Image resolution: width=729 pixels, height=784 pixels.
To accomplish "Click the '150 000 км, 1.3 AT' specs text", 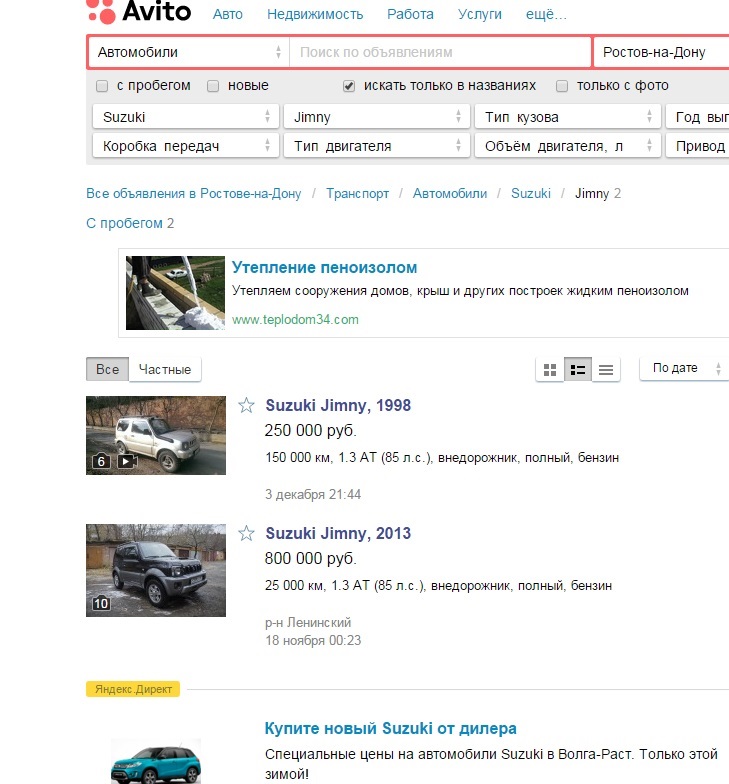I will pos(442,458).
